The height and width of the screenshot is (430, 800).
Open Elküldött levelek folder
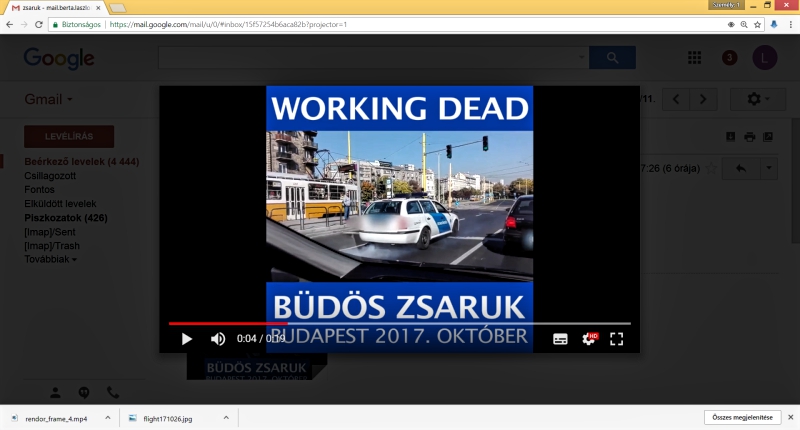tap(60, 204)
